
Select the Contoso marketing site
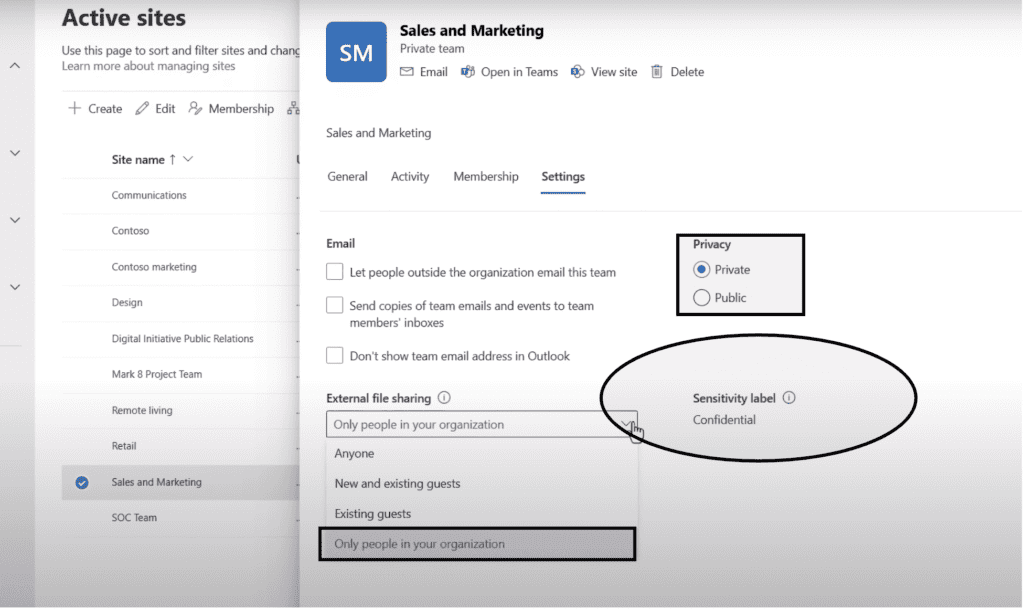pos(154,267)
